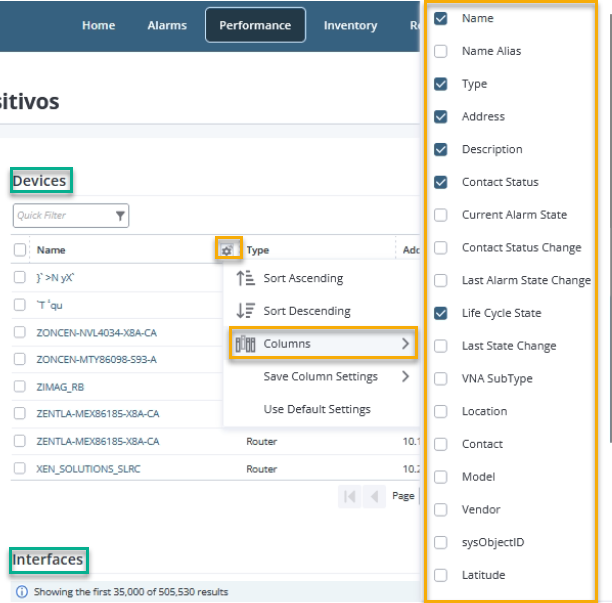Enable the Contact Status Change column
Screen dimensions: 612x603
(x=441, y=248)
